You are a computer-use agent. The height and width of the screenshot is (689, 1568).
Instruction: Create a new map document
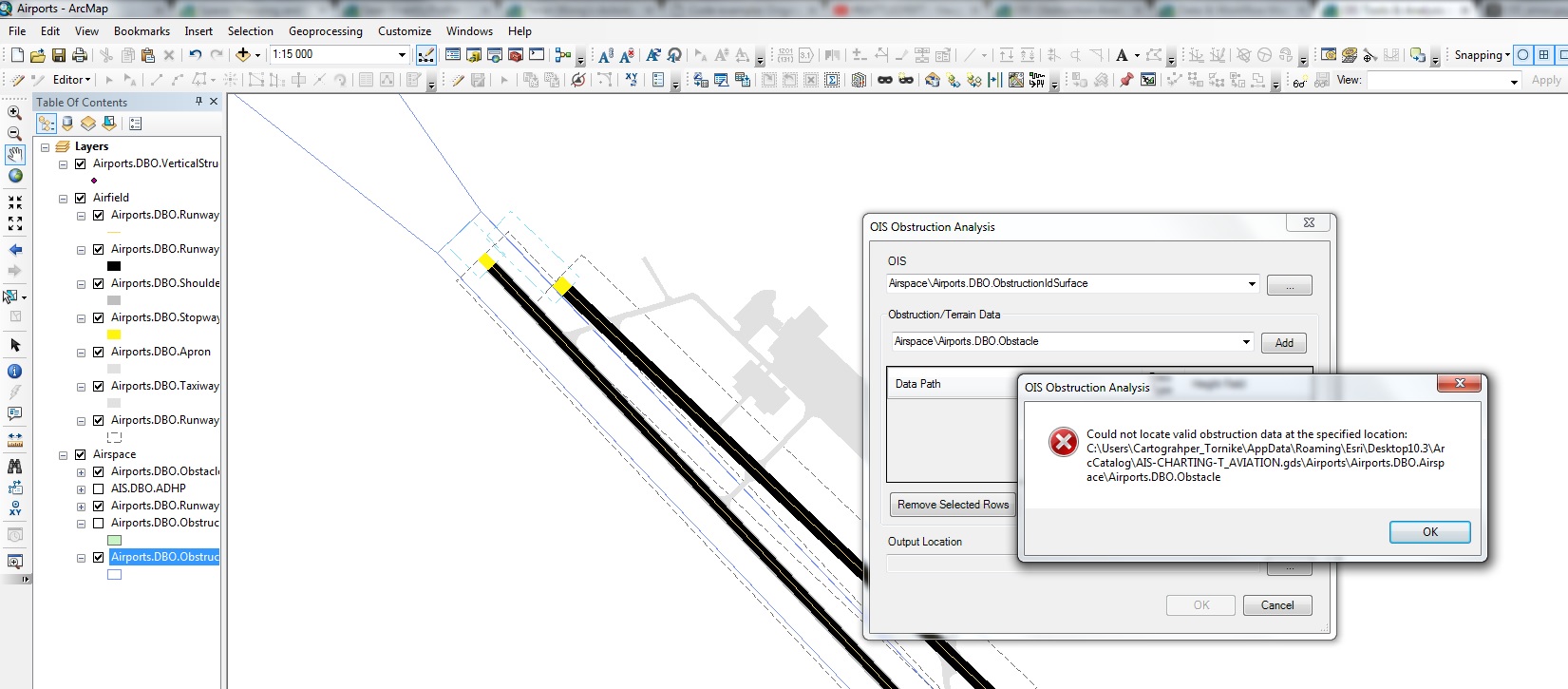point(17,55)
